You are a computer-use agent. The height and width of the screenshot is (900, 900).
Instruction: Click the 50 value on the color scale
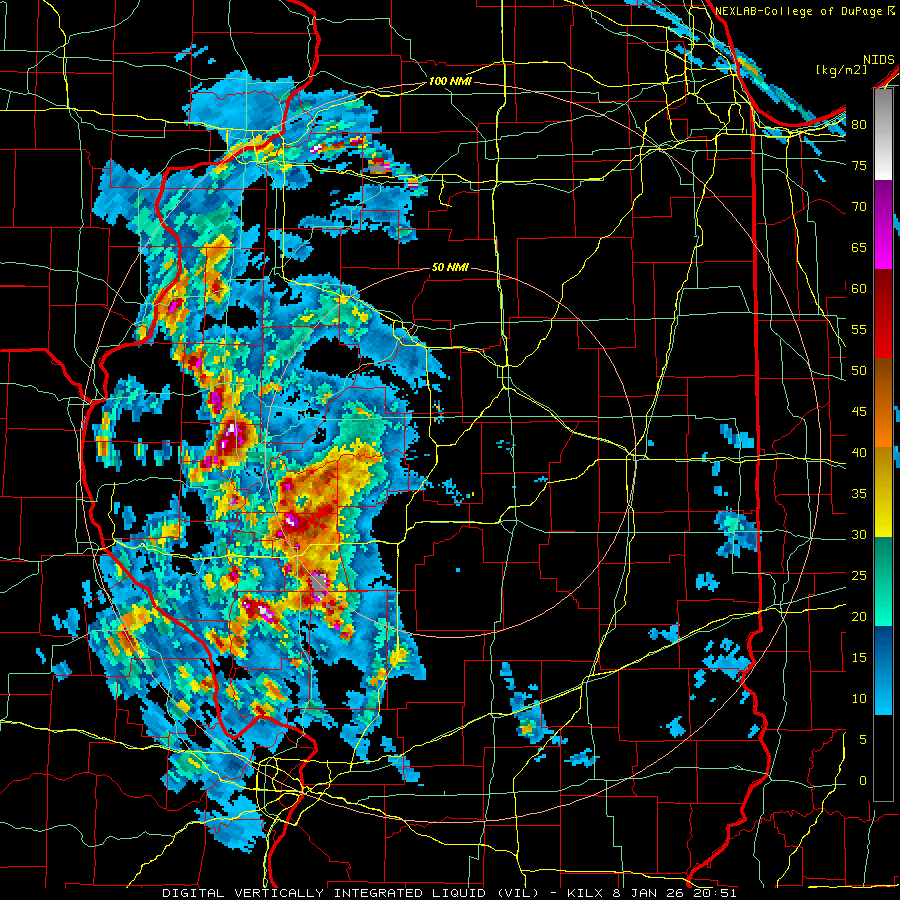859,370
